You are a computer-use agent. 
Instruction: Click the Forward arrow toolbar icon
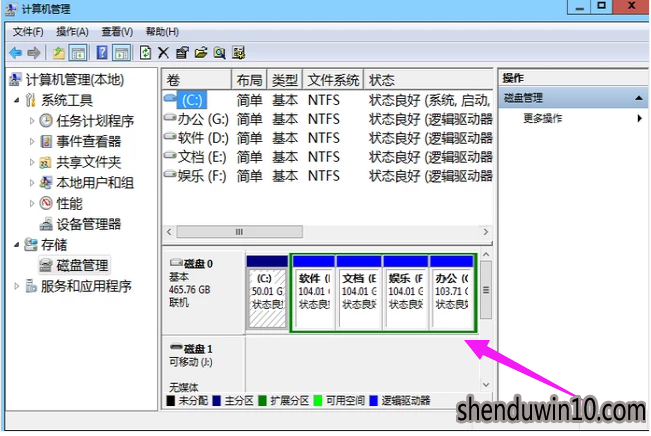coord(34,53)
